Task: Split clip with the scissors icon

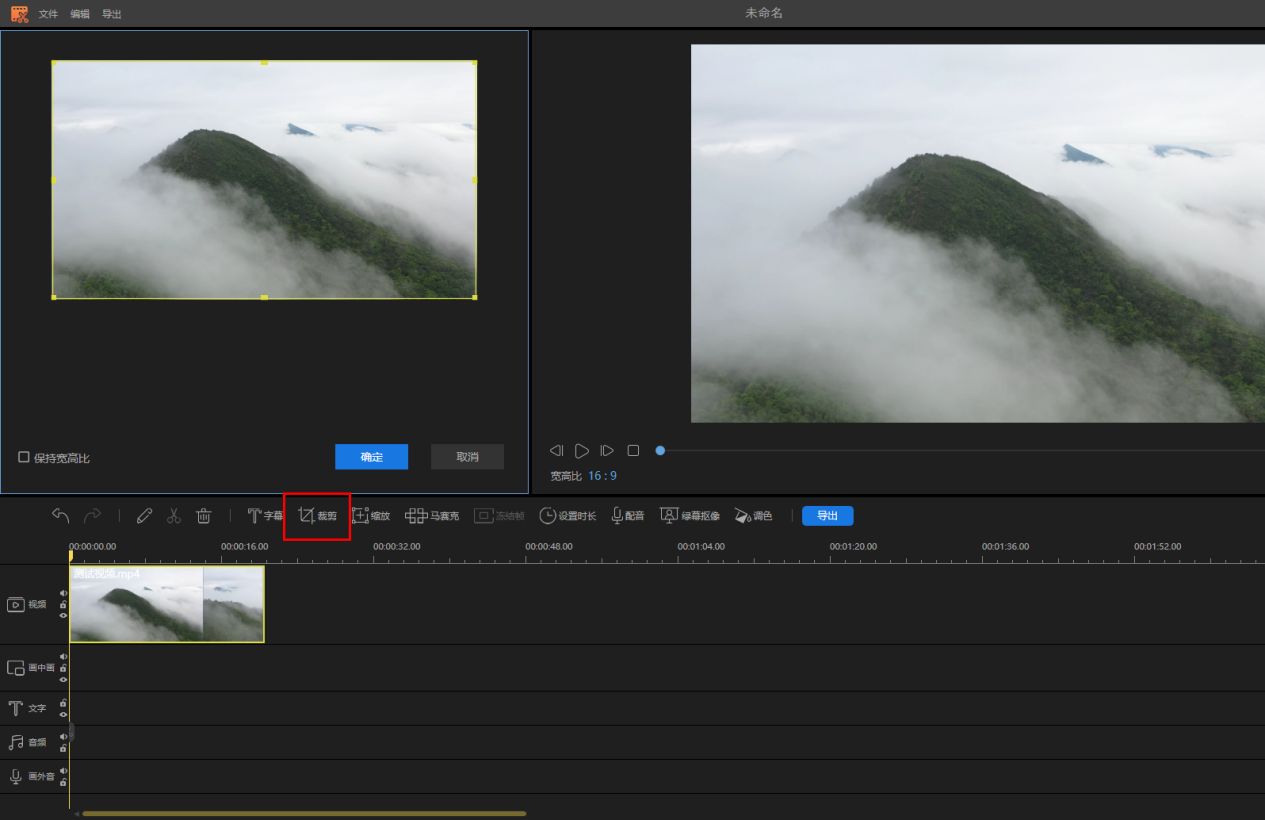Action: 174,516
